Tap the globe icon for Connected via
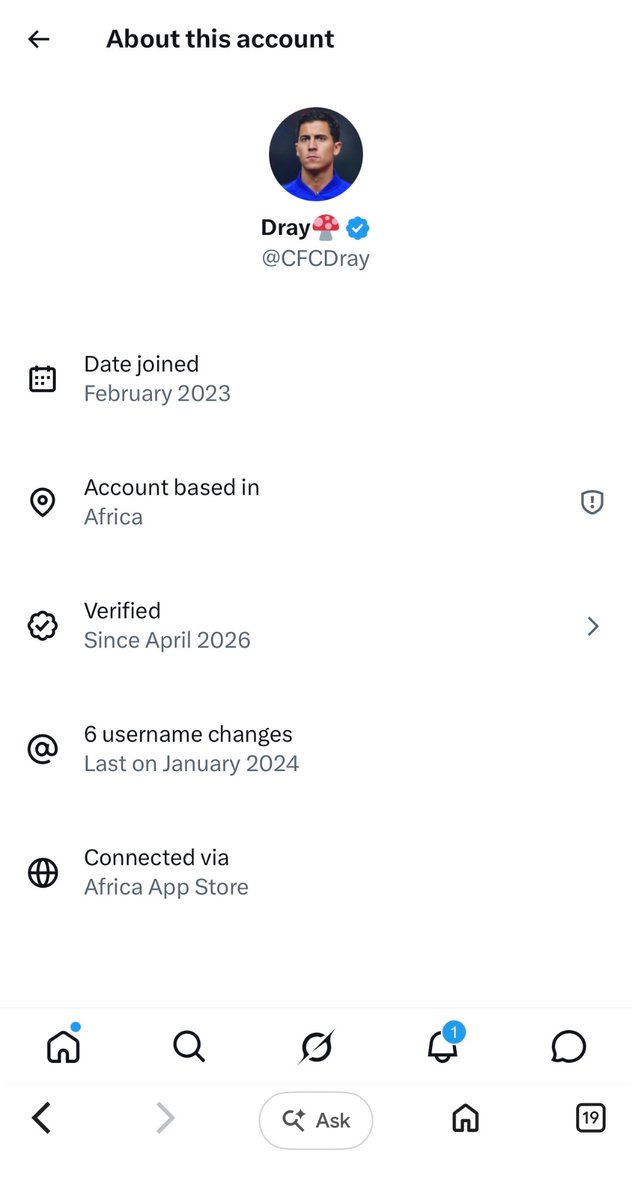The height and width of the screenshot is (1200, 632). pos(42,873)
